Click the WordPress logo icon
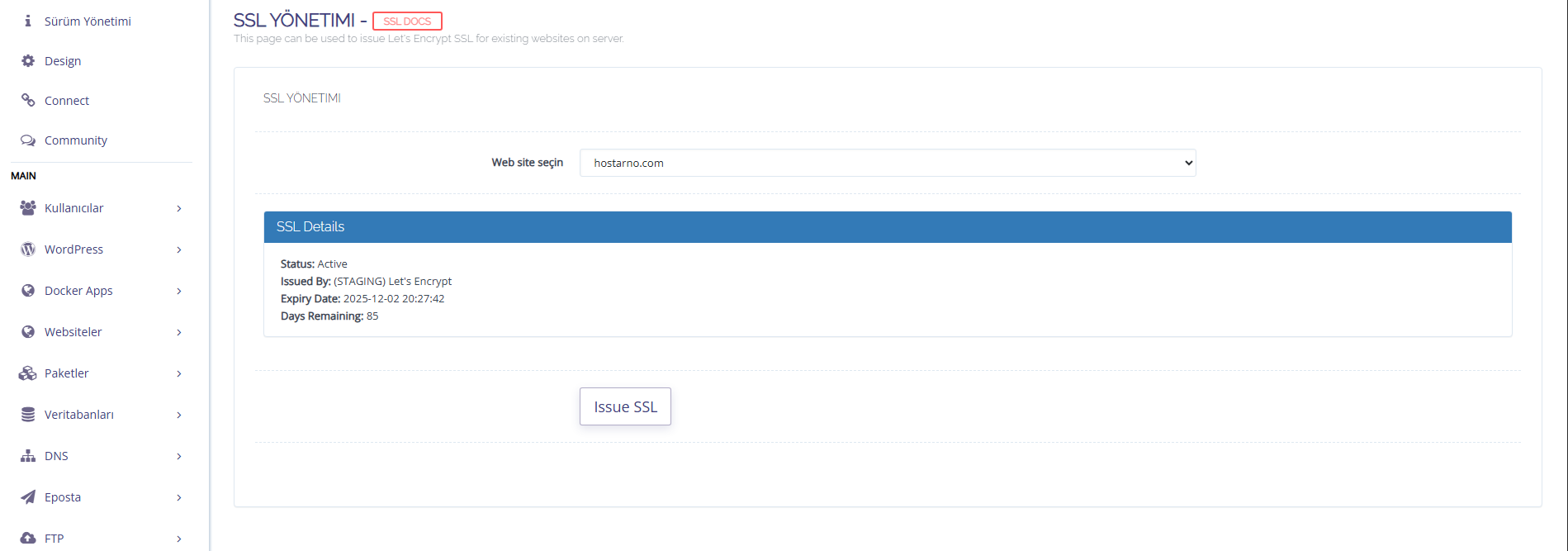The height and width of the screenshot is (551, 1568). pyautogui.click(x=28, y=249)
